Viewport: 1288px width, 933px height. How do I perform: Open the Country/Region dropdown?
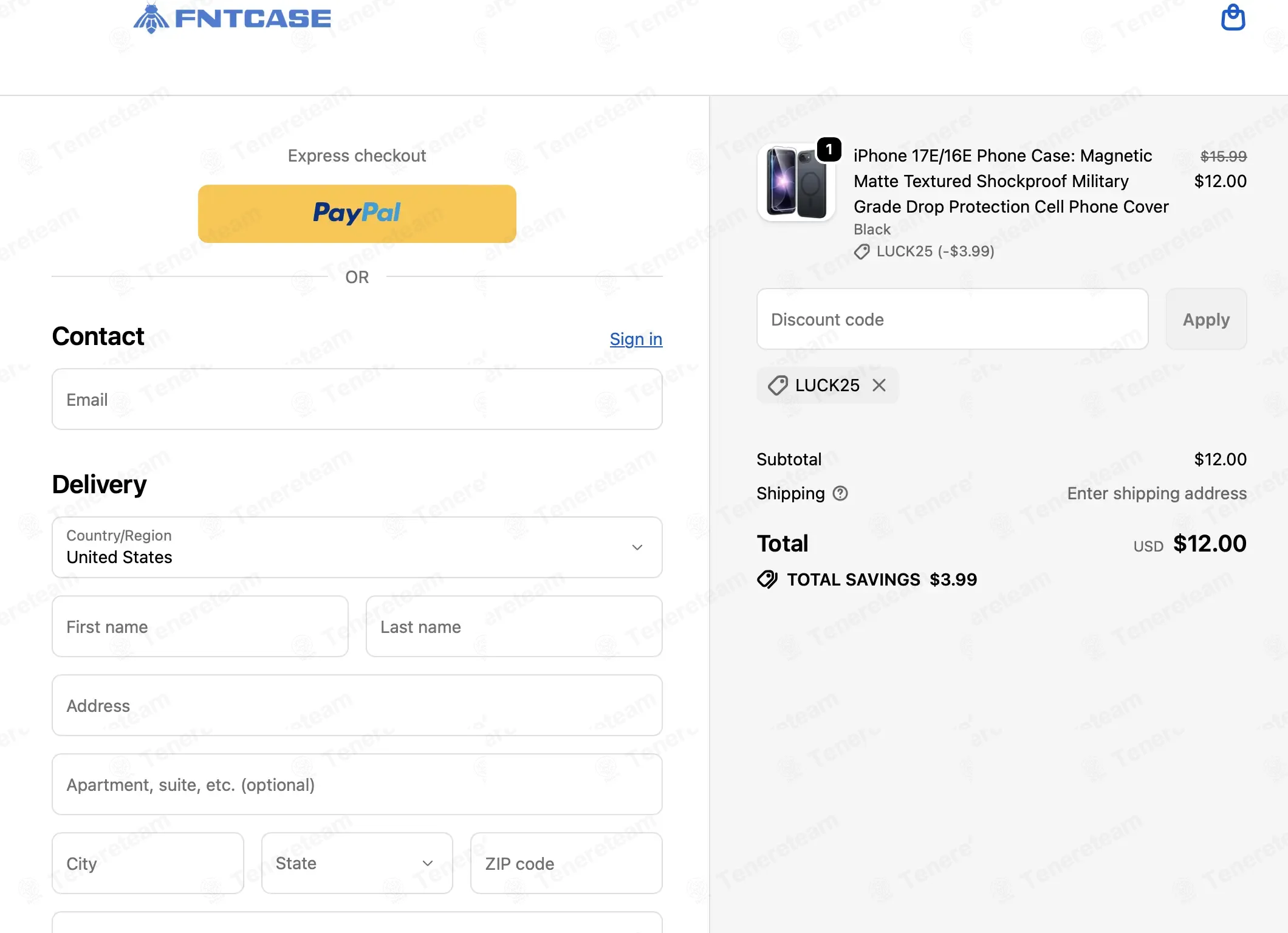357,547
